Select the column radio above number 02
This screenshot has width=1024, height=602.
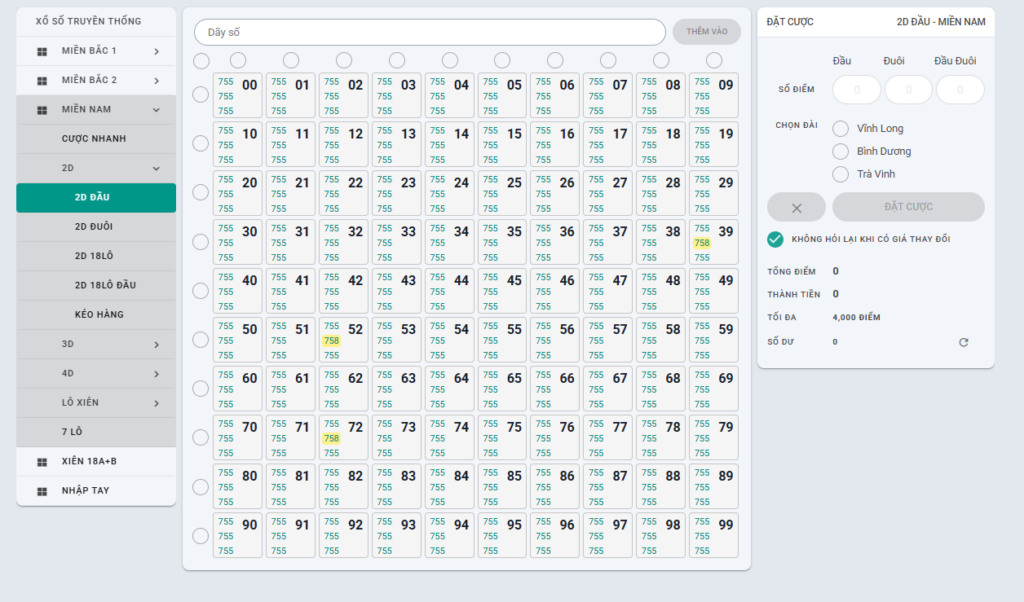coord(344,60)
